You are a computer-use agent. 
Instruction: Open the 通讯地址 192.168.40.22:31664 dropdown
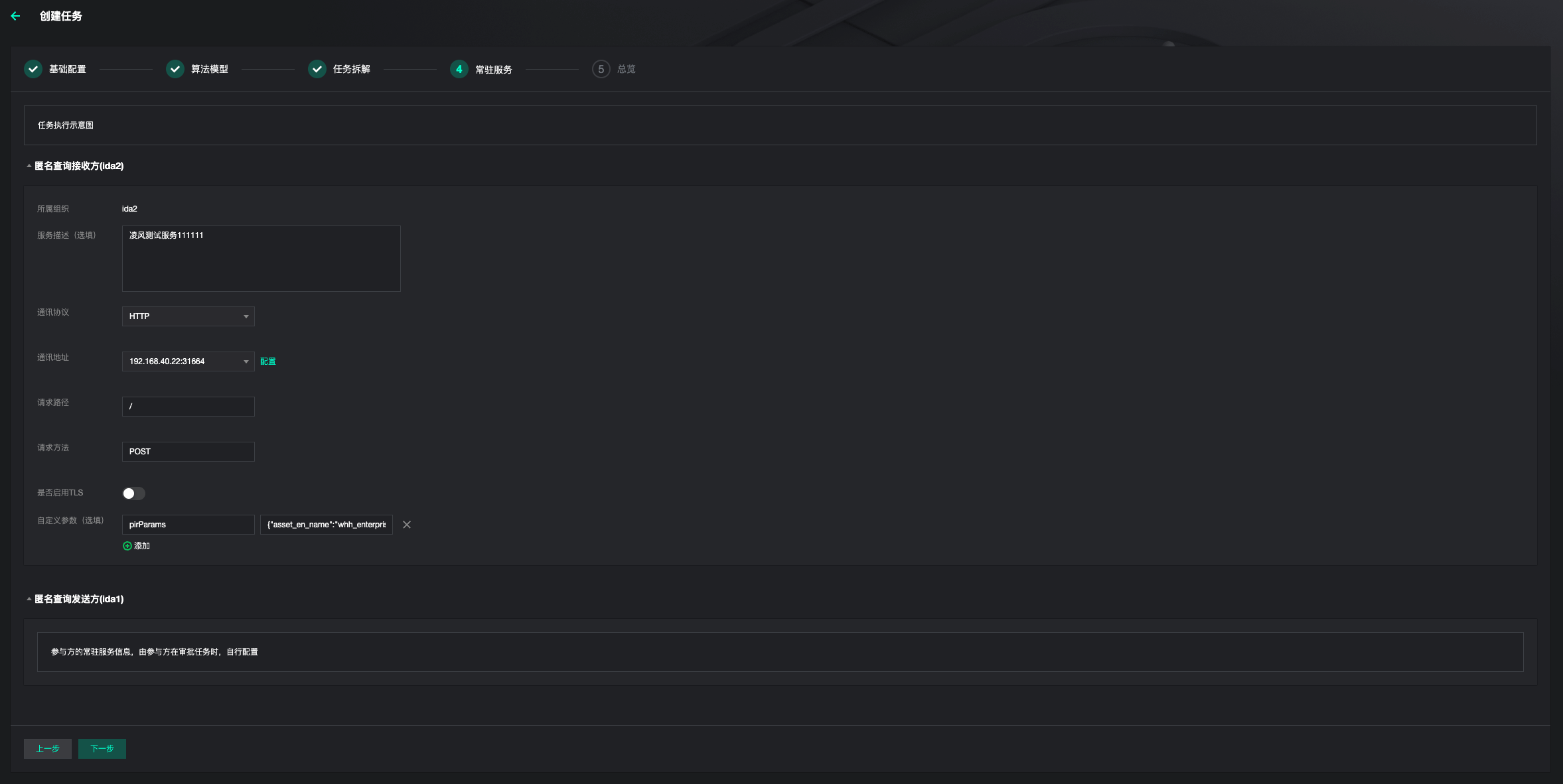click(x=188, y=361)
